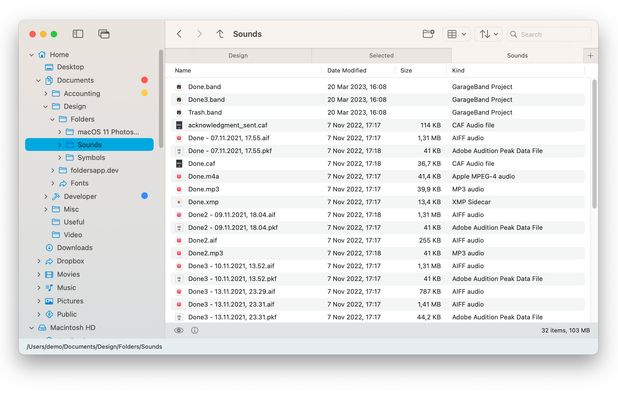The height and width of the screenshot is (394, 618).
Task: Select the Done.m4a file icon
Action: pyautogui.click(x=179, y=177)
